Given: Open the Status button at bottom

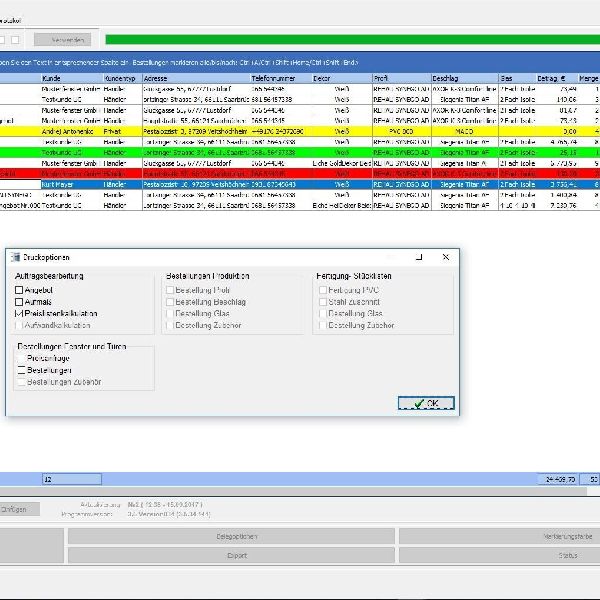Looking at the screenshot, I should pyautogui.click(x=567, y=554).
